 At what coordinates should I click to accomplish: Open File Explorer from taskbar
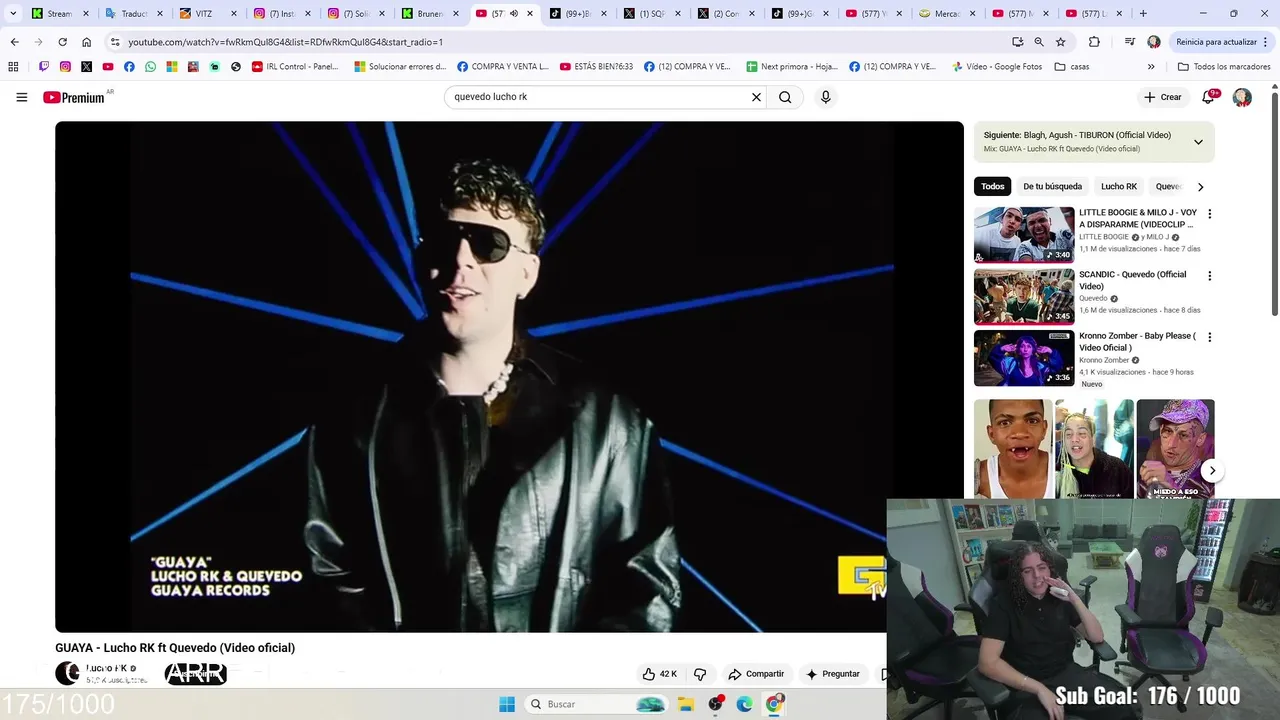(x=686, y=704)
